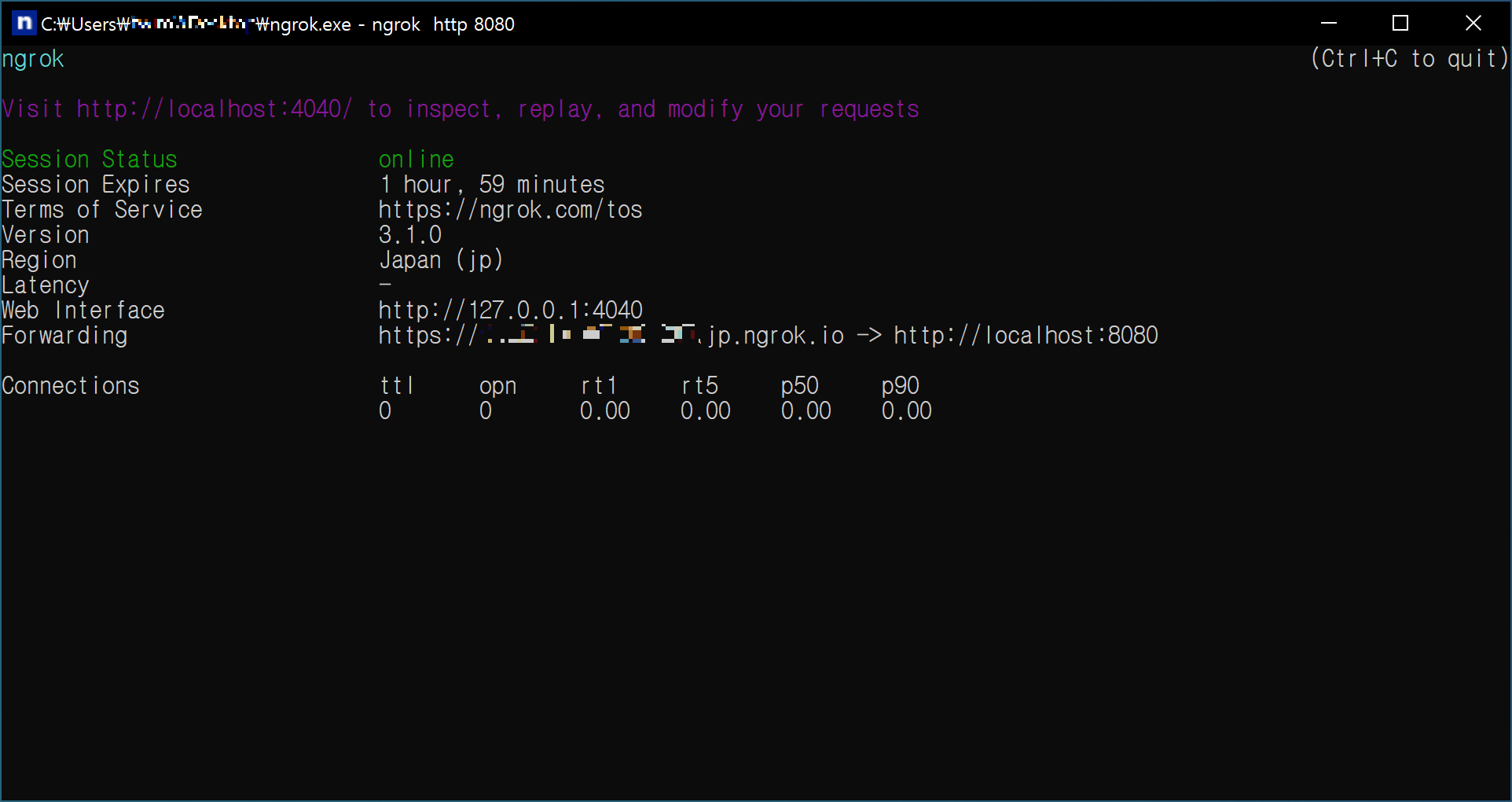Click the rt5 value 0.00
This screenshot has width=1512, height=802.
coord(706,411)
